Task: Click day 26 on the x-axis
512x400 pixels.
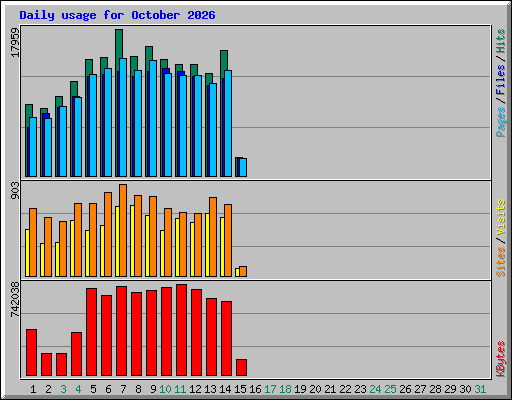Action: pyautogui.click(x=405, y=389)
